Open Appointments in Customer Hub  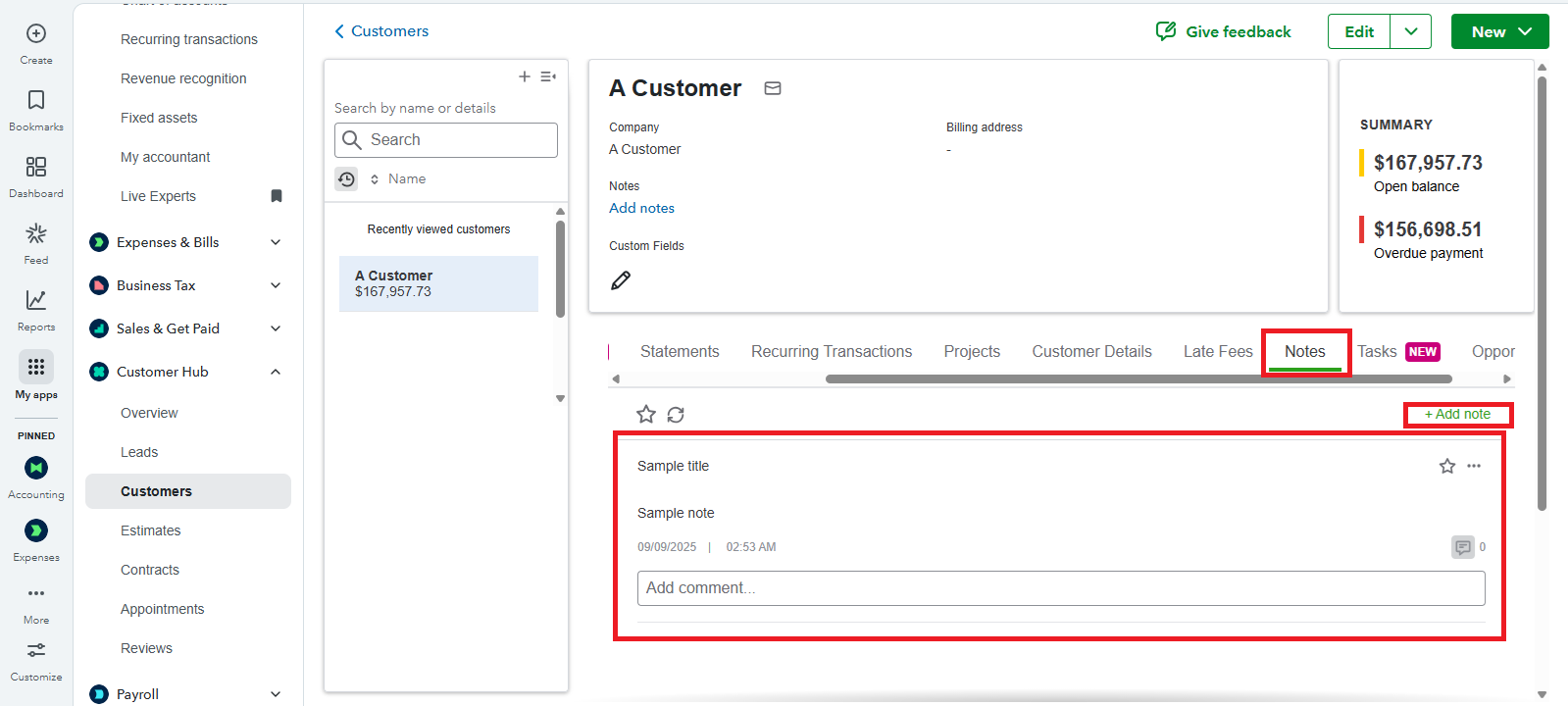click(x=163, y=609)
